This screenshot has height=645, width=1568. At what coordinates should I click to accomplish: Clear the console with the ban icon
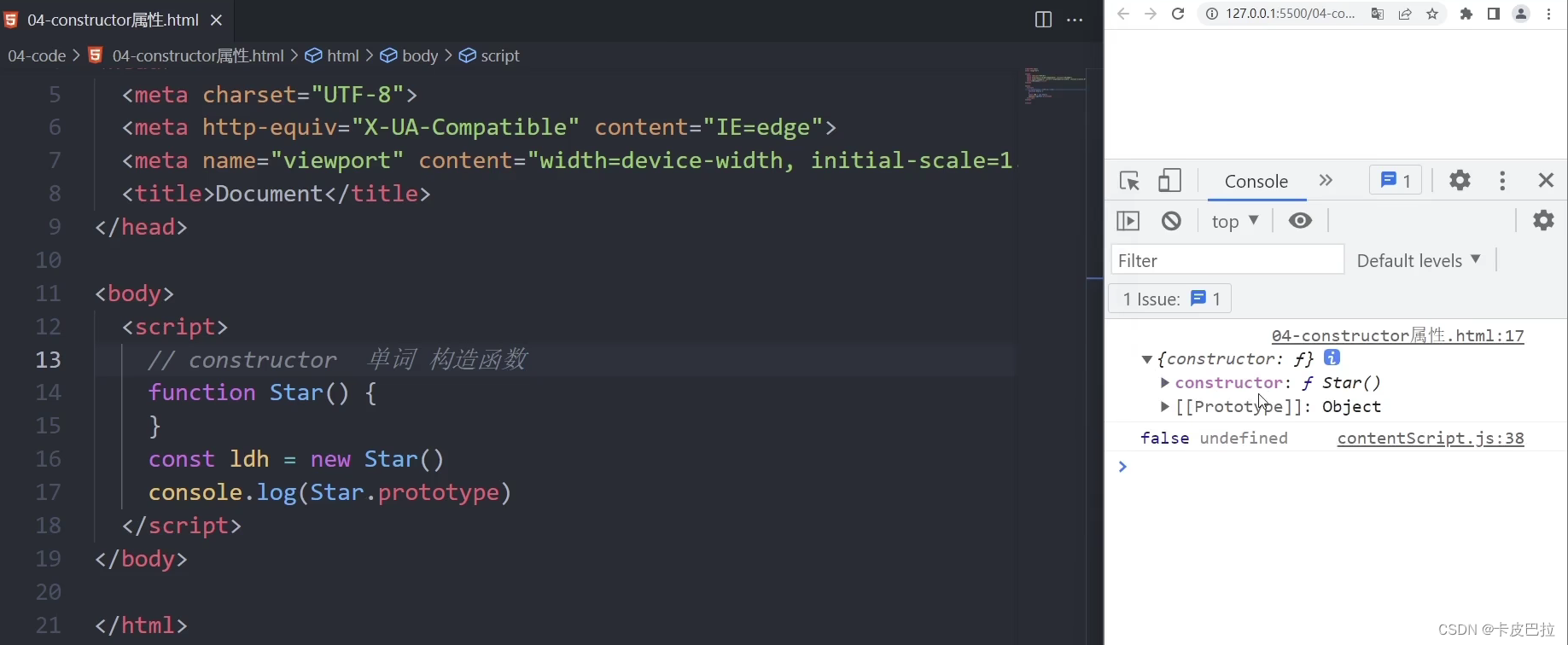click(x=1171, y=221)
